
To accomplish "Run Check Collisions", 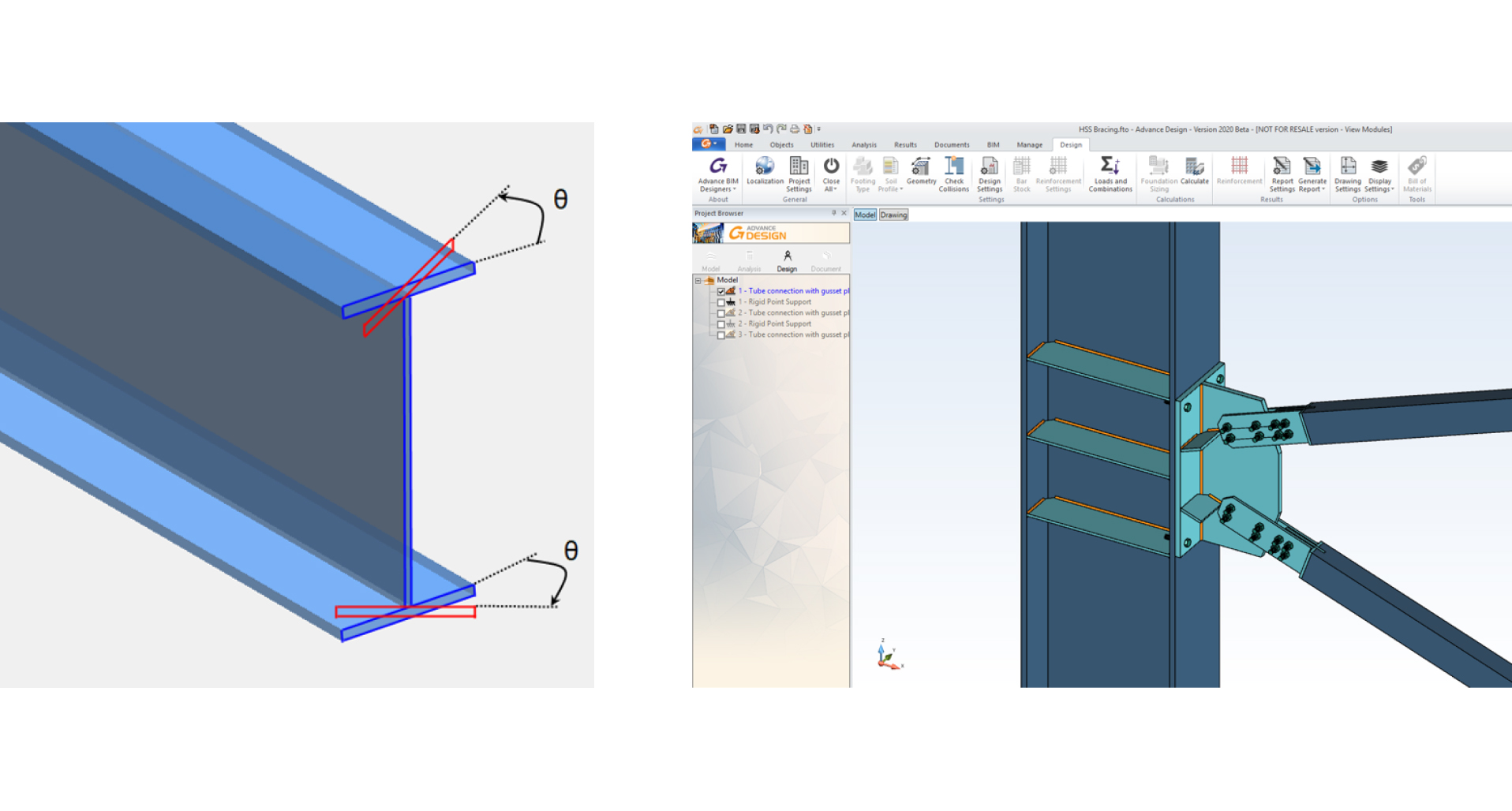I will (x=953, y=171).
